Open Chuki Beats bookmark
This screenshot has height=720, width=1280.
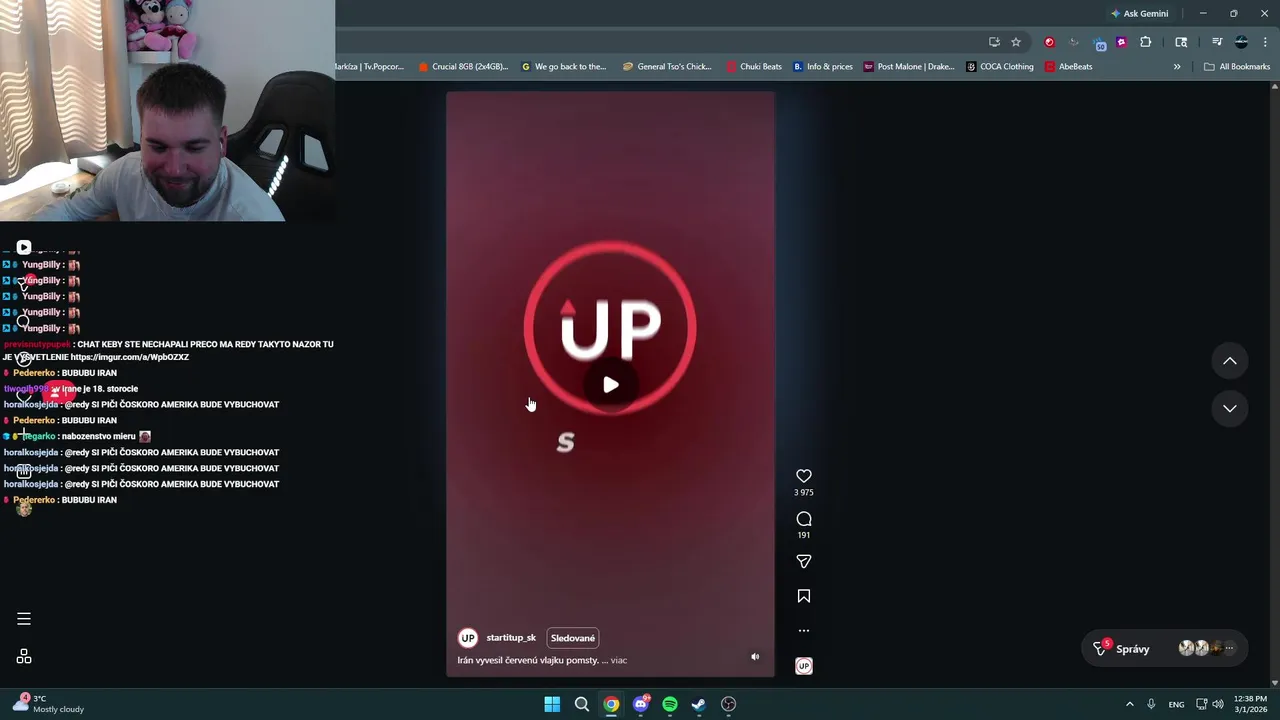pyautogui.click(x=754, y=67)
